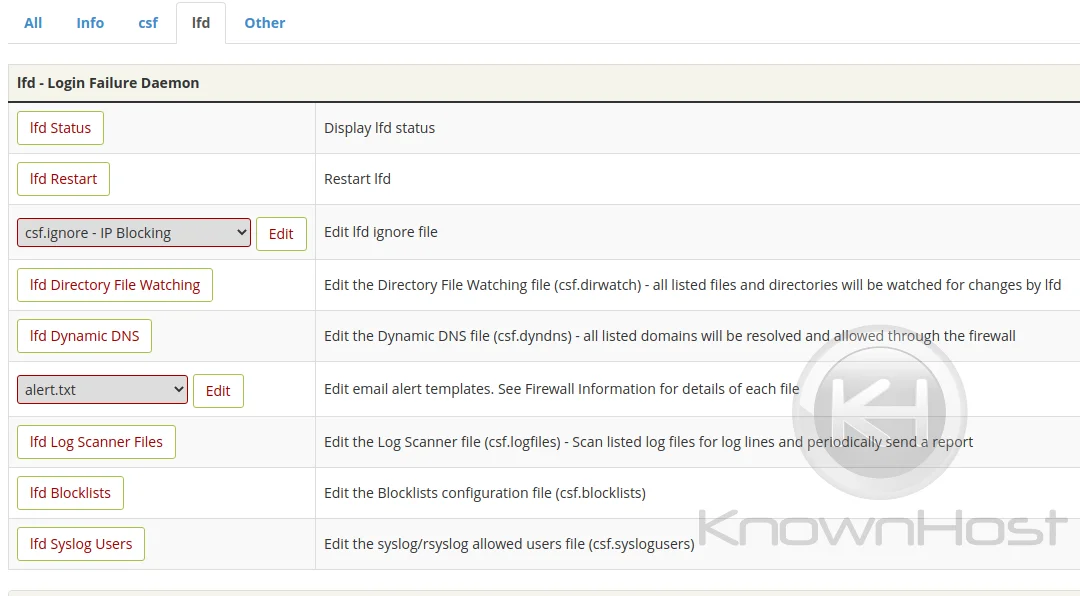
Task: Go to the Other tab
Action: (x=264, y=23)
